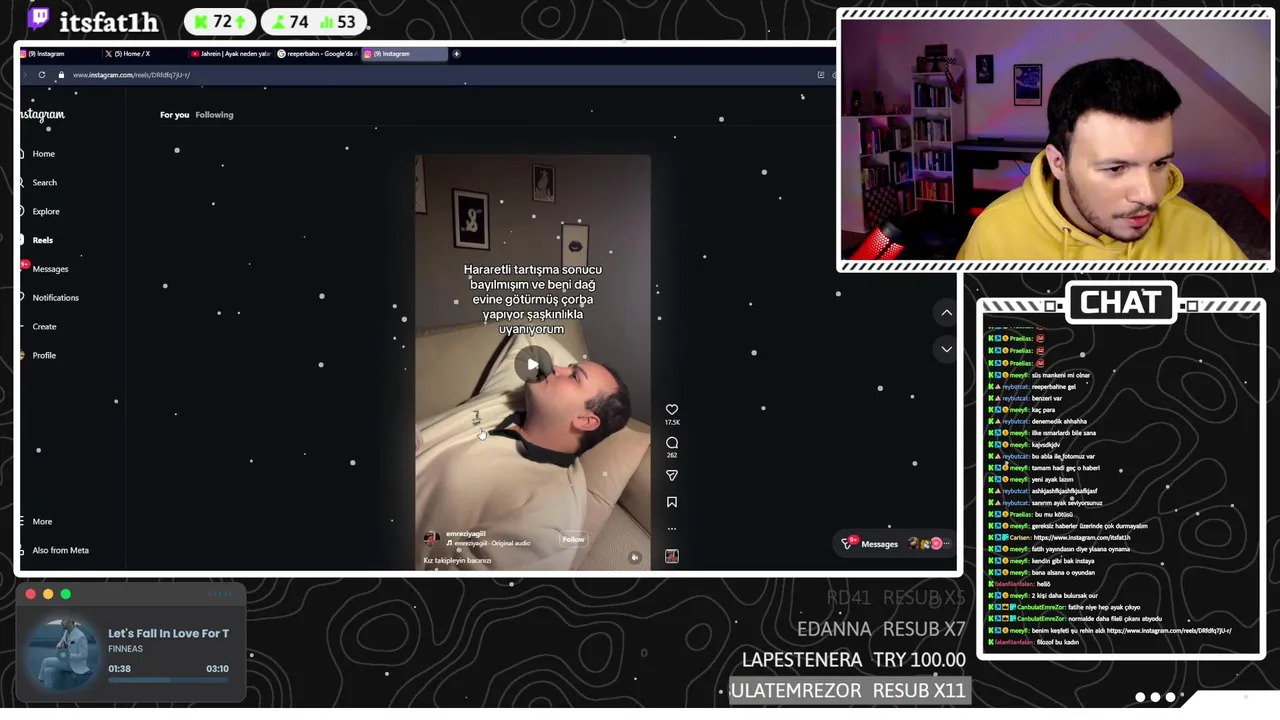Click the yellow music player dot
The image size is (1280, 720).
[x=48, y=594]
